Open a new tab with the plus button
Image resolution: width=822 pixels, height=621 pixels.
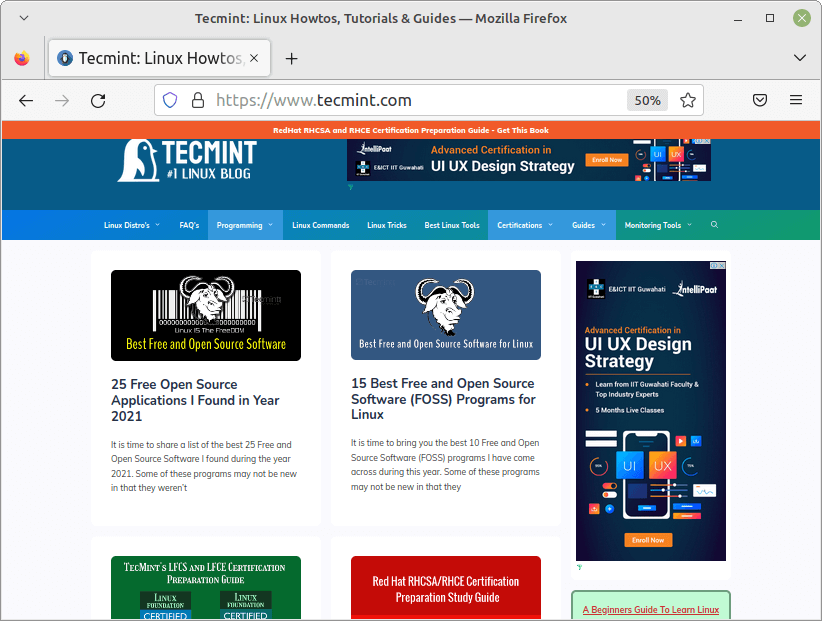291,59
